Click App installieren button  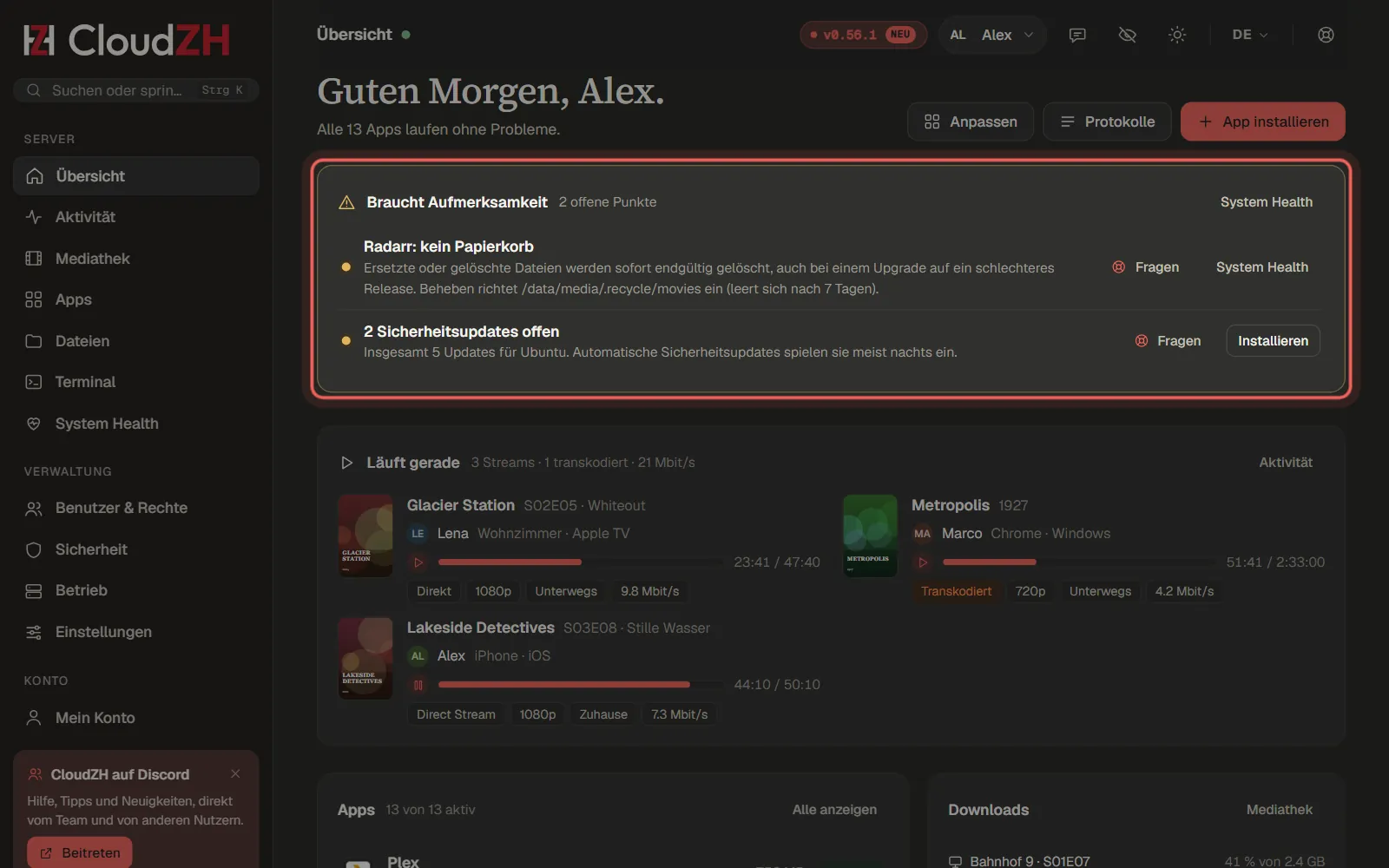(1263, 122)
